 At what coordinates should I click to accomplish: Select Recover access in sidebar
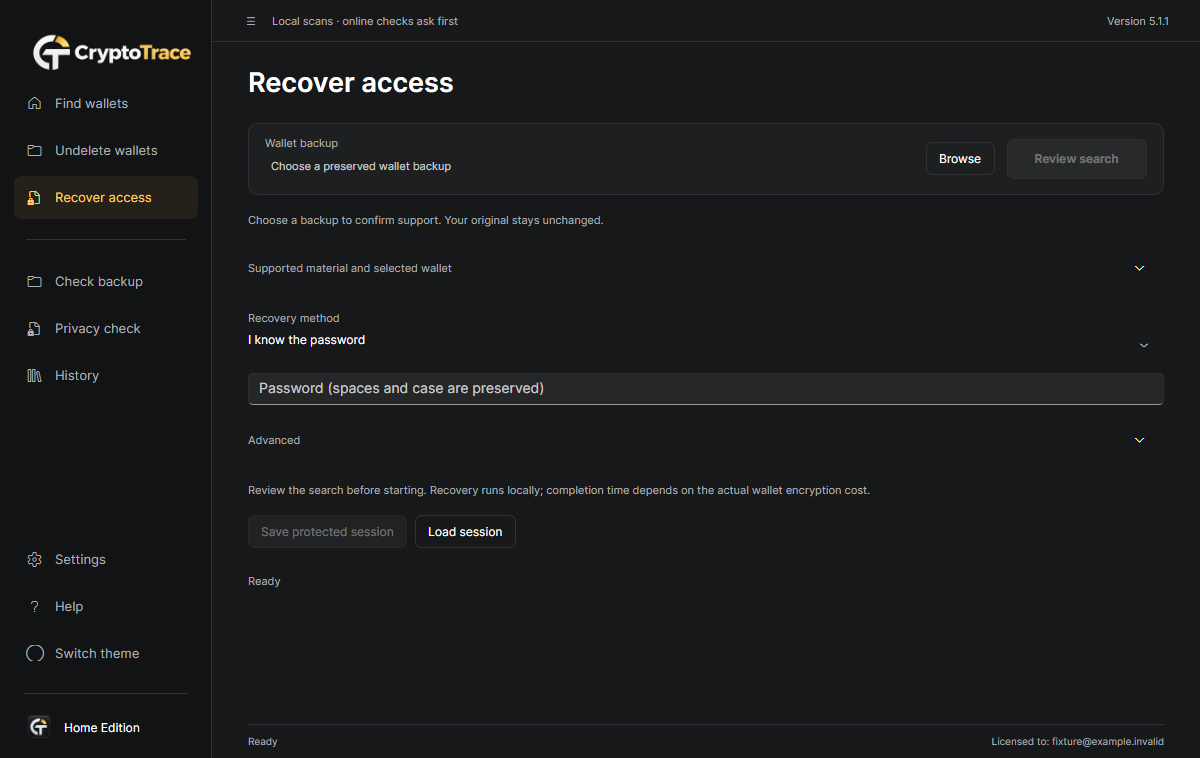(x=106, y=197)
